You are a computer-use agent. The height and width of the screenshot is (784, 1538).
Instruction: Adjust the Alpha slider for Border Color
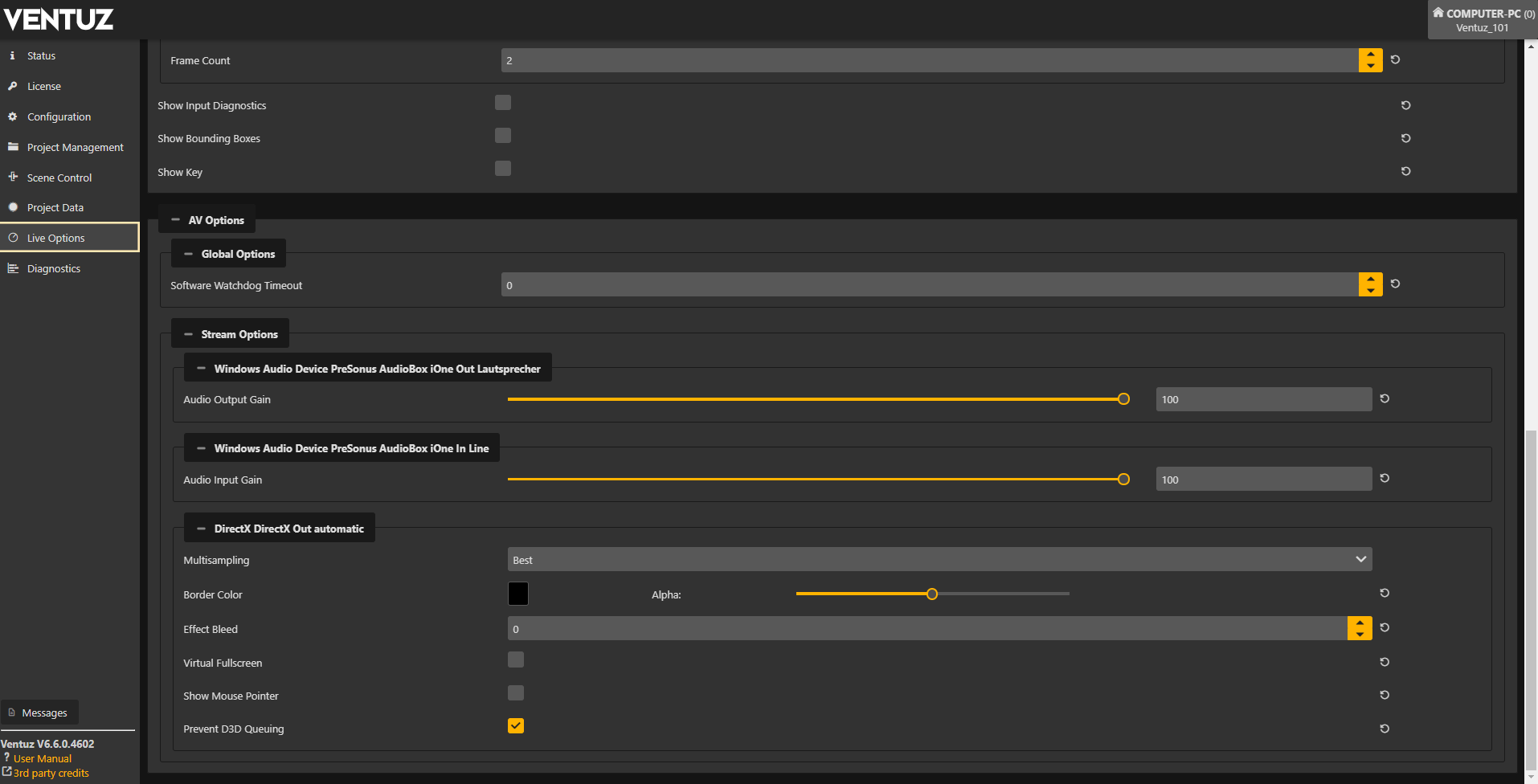coord(931,594)
